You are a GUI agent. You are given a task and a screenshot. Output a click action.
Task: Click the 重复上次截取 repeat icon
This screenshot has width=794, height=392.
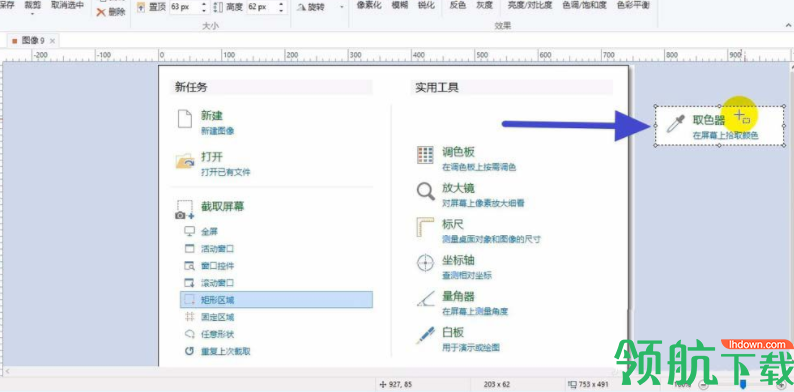pyautogui.click(x=189, y=351)
